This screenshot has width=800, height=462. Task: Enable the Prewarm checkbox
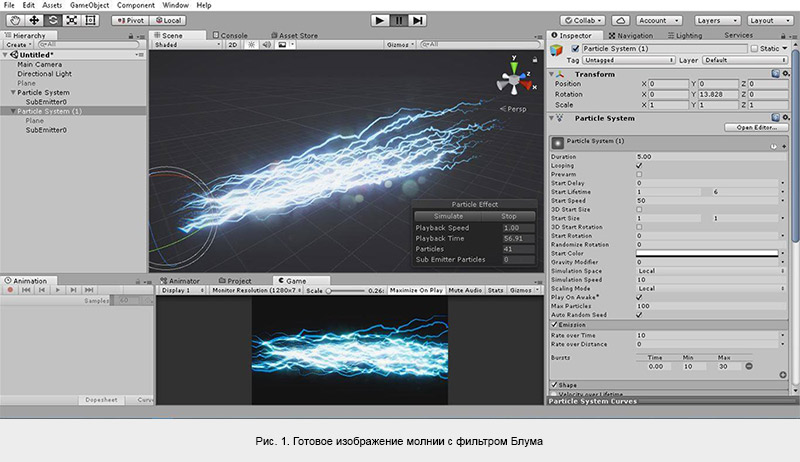point(639,175)
